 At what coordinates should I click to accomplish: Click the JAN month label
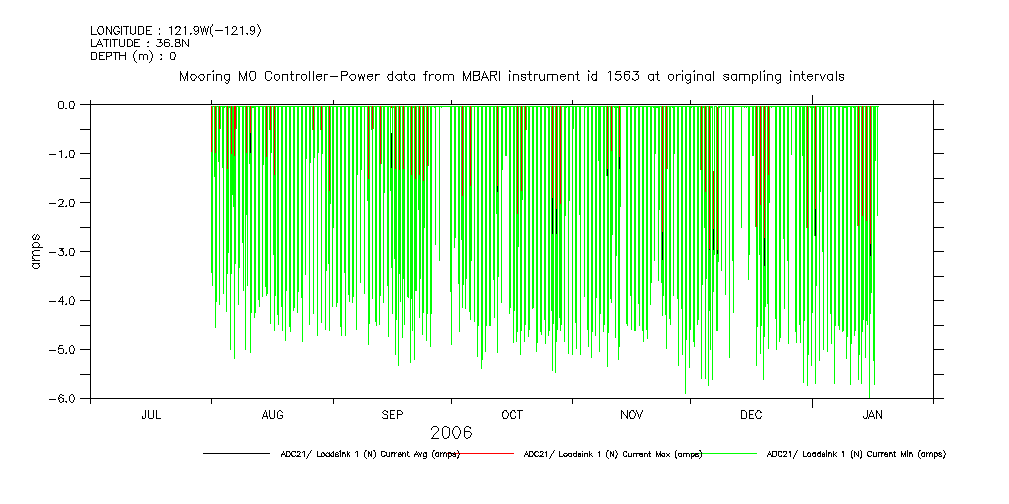click(x=872, y=414)
